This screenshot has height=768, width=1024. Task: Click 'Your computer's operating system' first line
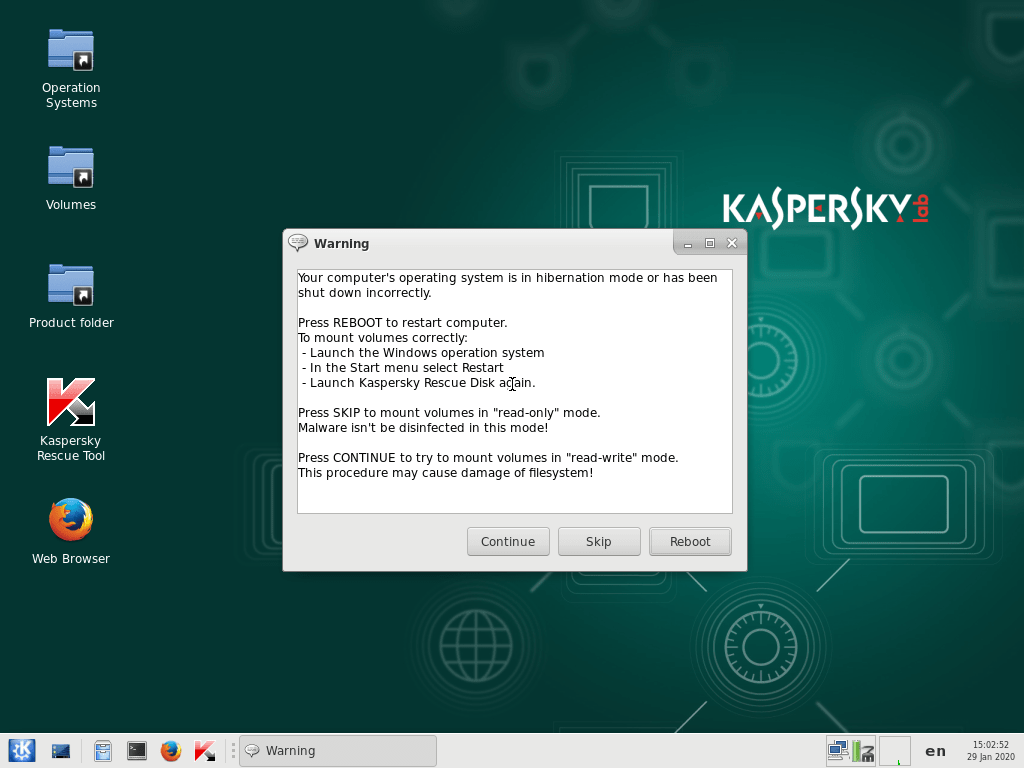point(507,278)
